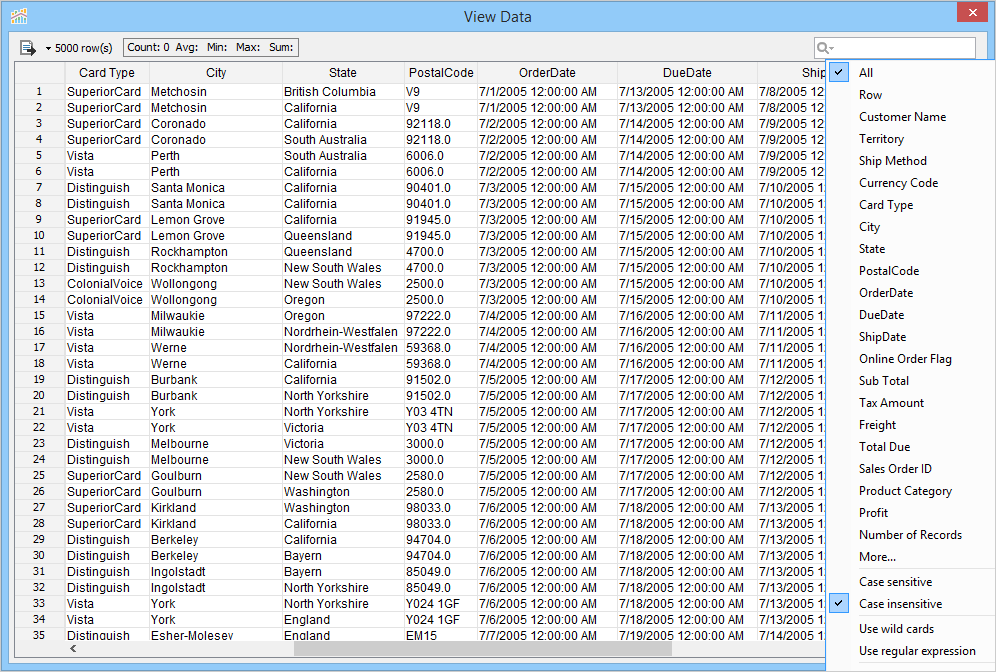Choose OrderDate in search menu
996x672 pixels.
click(910, 293)
